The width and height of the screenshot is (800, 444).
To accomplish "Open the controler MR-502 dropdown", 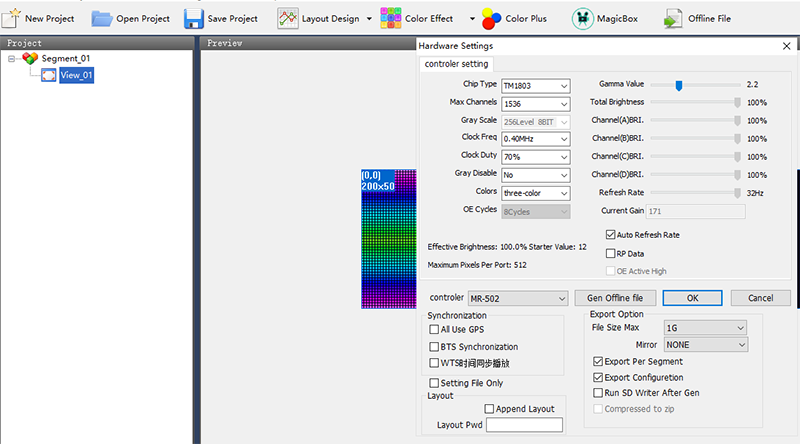I will (518, 299).
